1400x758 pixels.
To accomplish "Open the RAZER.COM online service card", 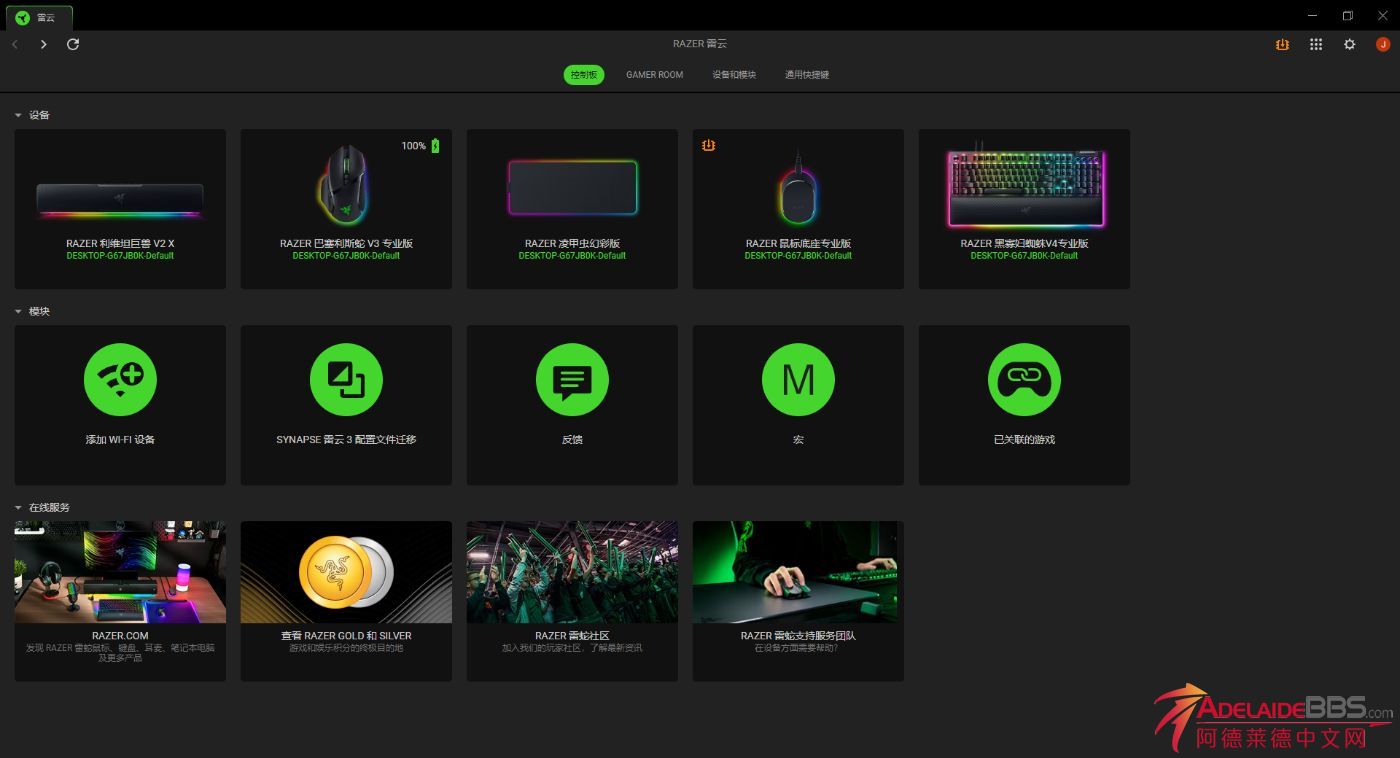I will tap(120, 600).
